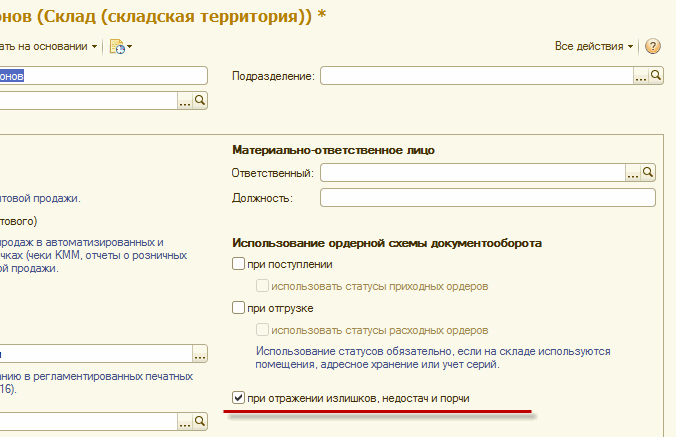Viewport: 676px width, 437px height.
Task: Enable 'при отгрузке' checkbox
Action: coord(238,308)
